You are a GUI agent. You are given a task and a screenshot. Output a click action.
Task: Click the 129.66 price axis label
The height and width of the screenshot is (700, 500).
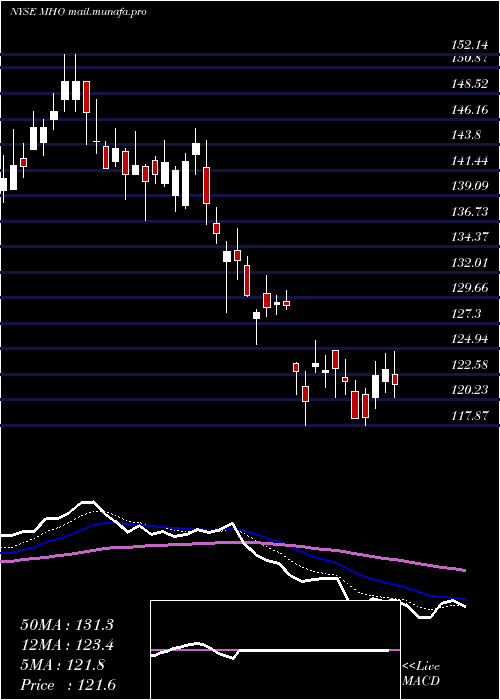470,288
